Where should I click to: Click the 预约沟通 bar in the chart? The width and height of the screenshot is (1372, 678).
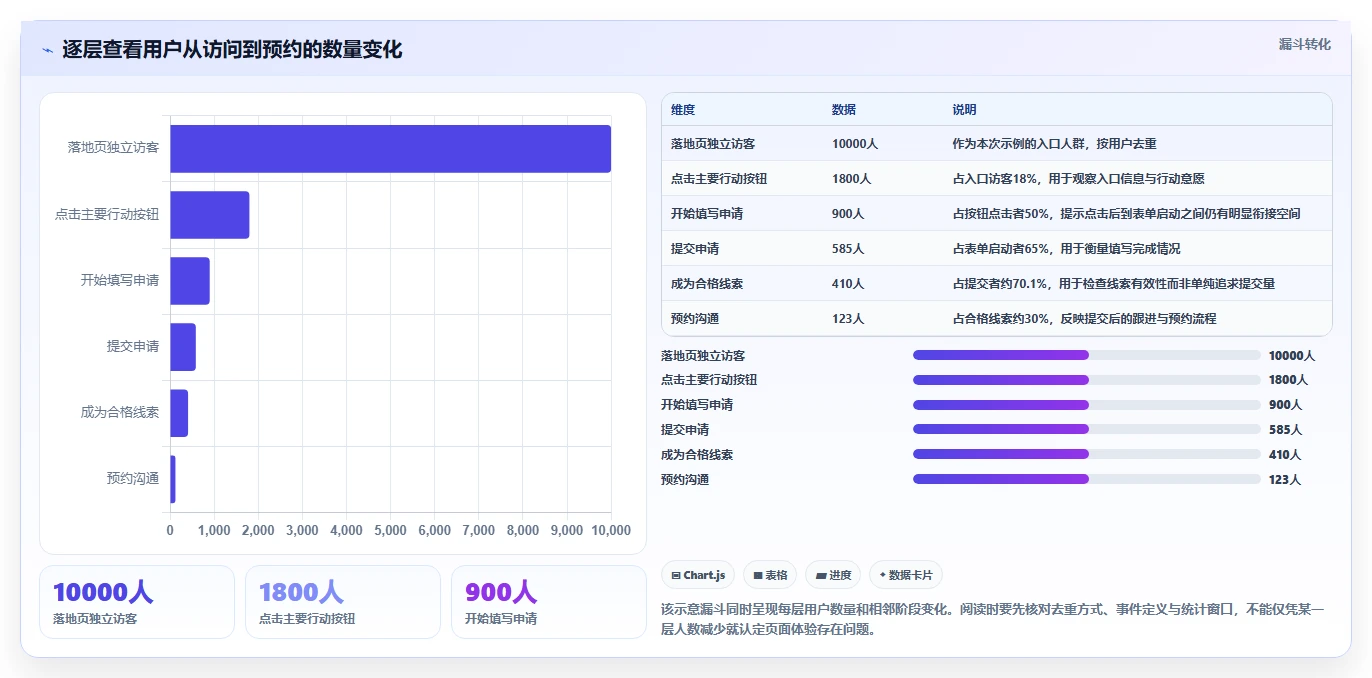pyautogui.click(x=173, y=479)
